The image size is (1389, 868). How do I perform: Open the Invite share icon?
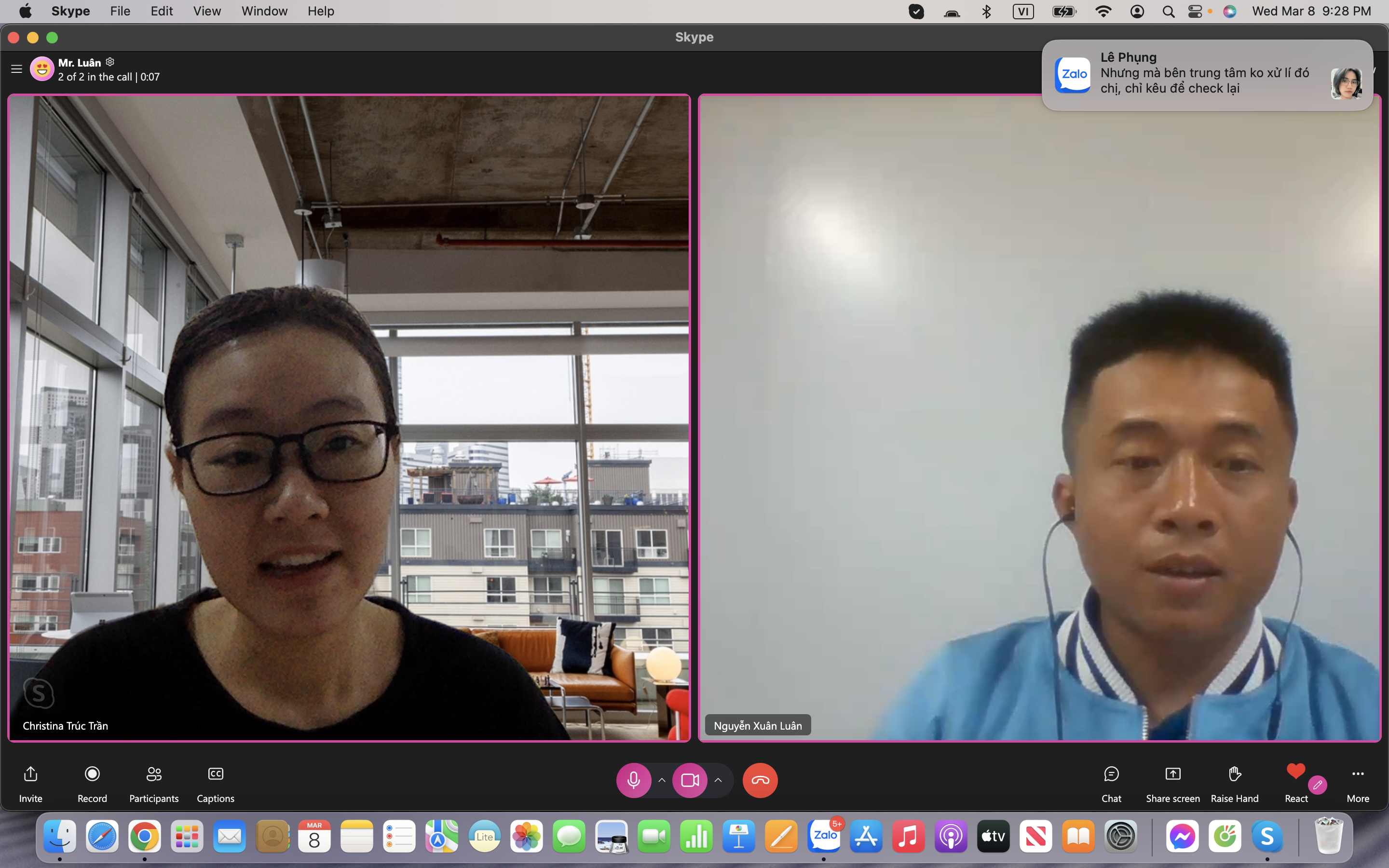click(30, 774)
